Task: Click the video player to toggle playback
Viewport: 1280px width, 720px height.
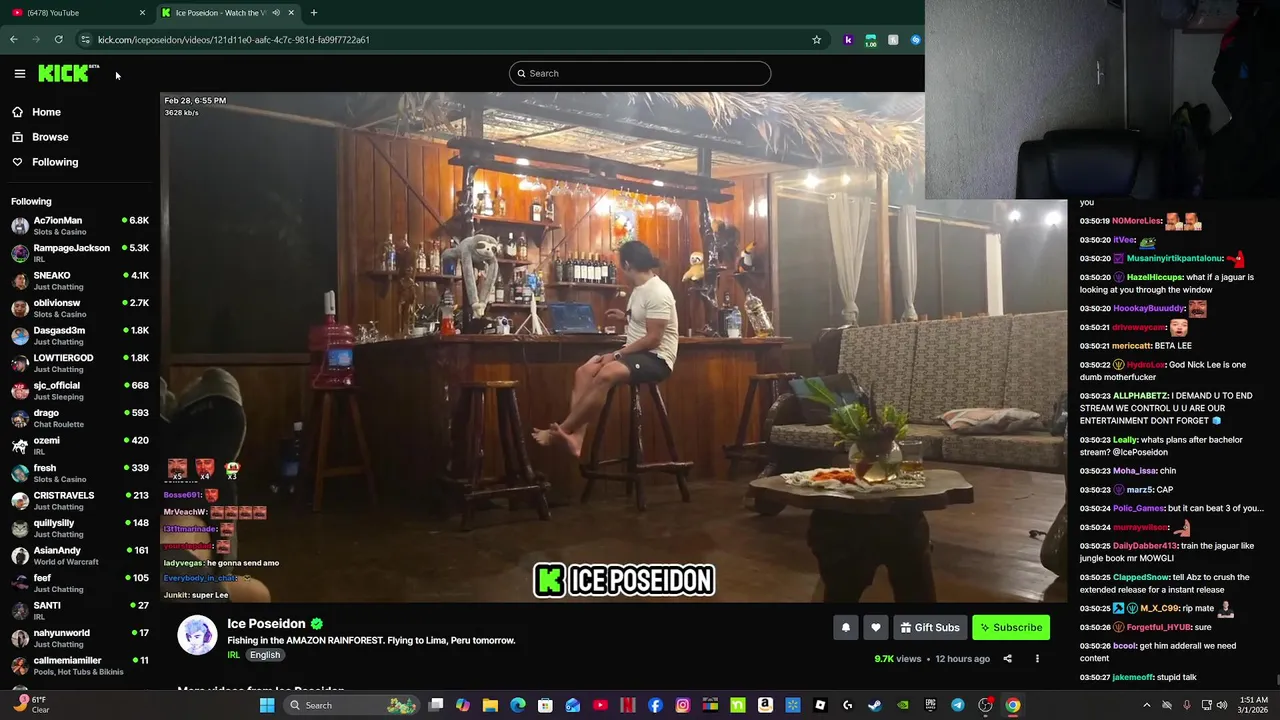Action: (613, 348)
